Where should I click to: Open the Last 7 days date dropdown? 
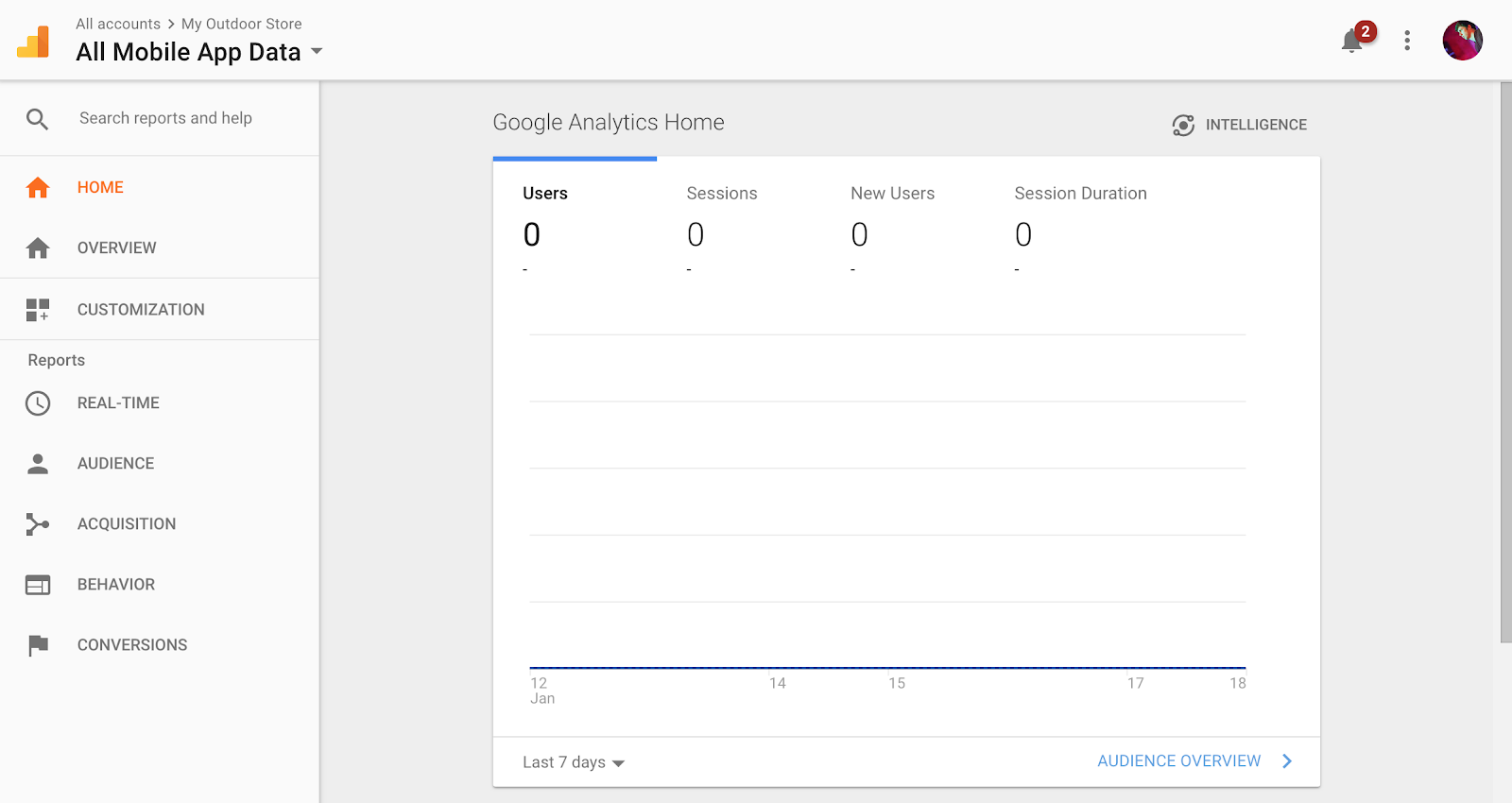click(x=574, y=762)
